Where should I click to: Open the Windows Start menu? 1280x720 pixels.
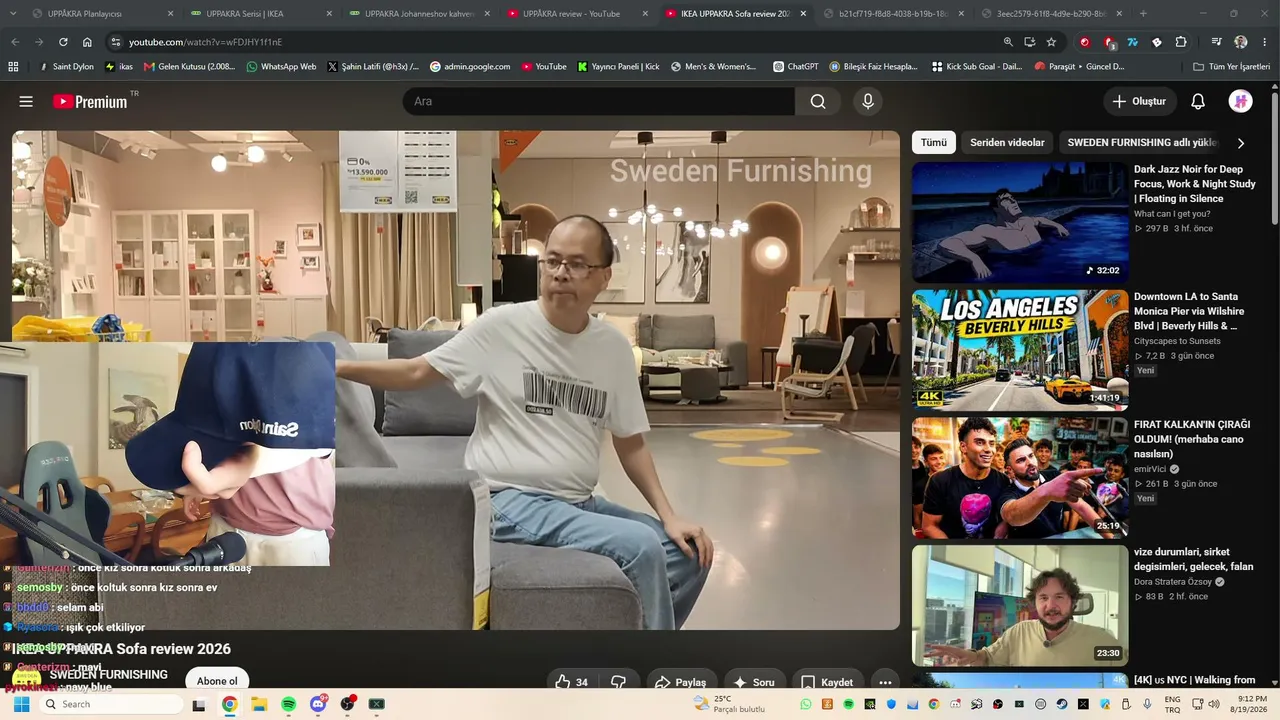click(x=21, y=704)
